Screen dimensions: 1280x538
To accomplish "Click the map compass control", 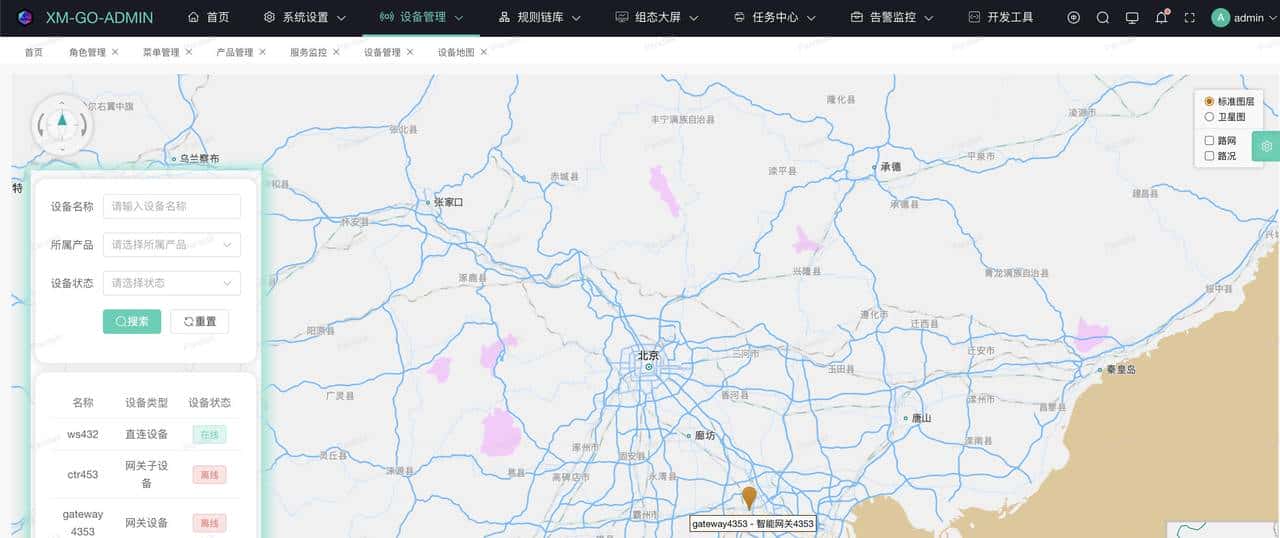I will [62, 125].
